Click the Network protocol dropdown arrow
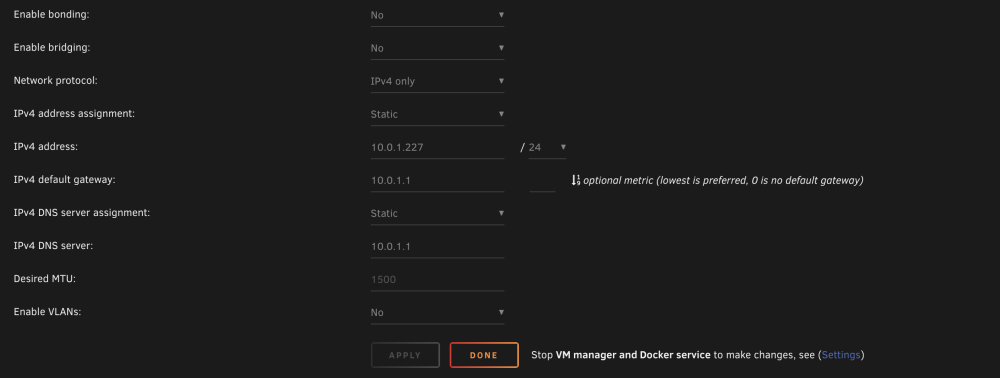Screen dimensions: 1000x378 coord(501,80)
